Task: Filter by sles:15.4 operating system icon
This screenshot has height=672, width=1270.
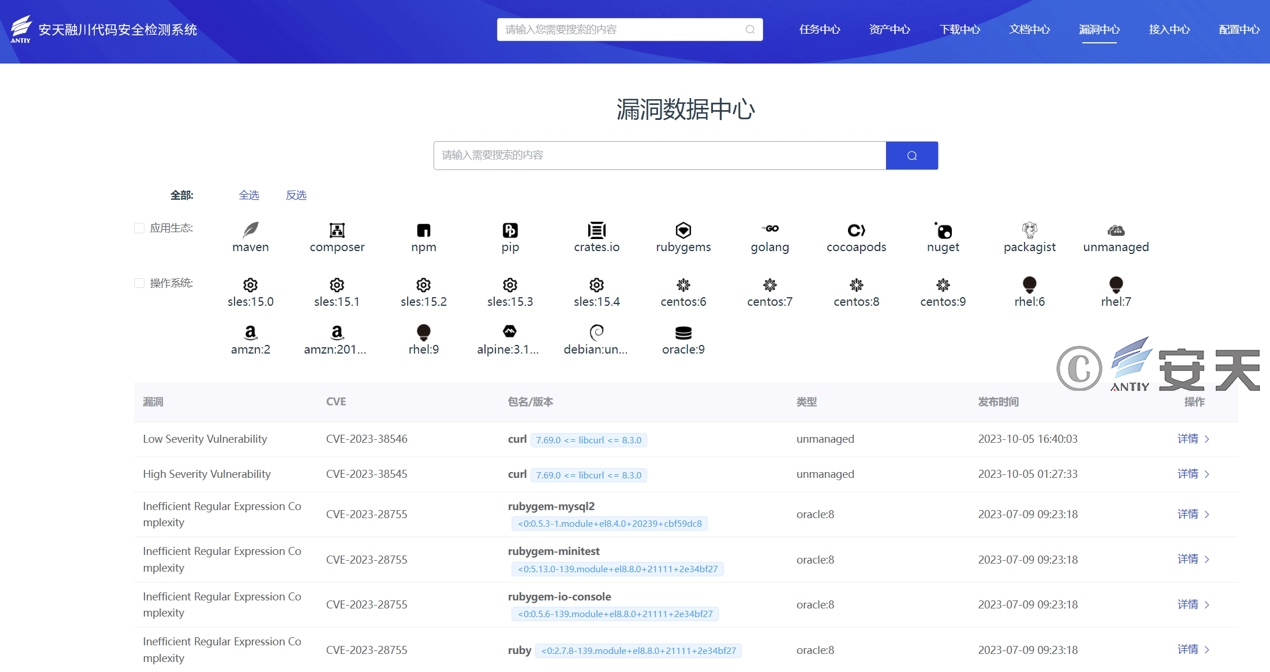Action: pyautogui.click(x=597, y=285)
